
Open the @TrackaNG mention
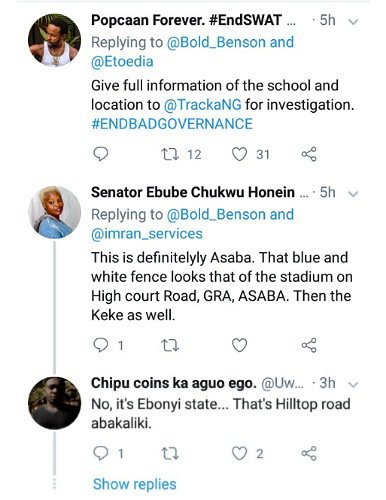[203, 105]
